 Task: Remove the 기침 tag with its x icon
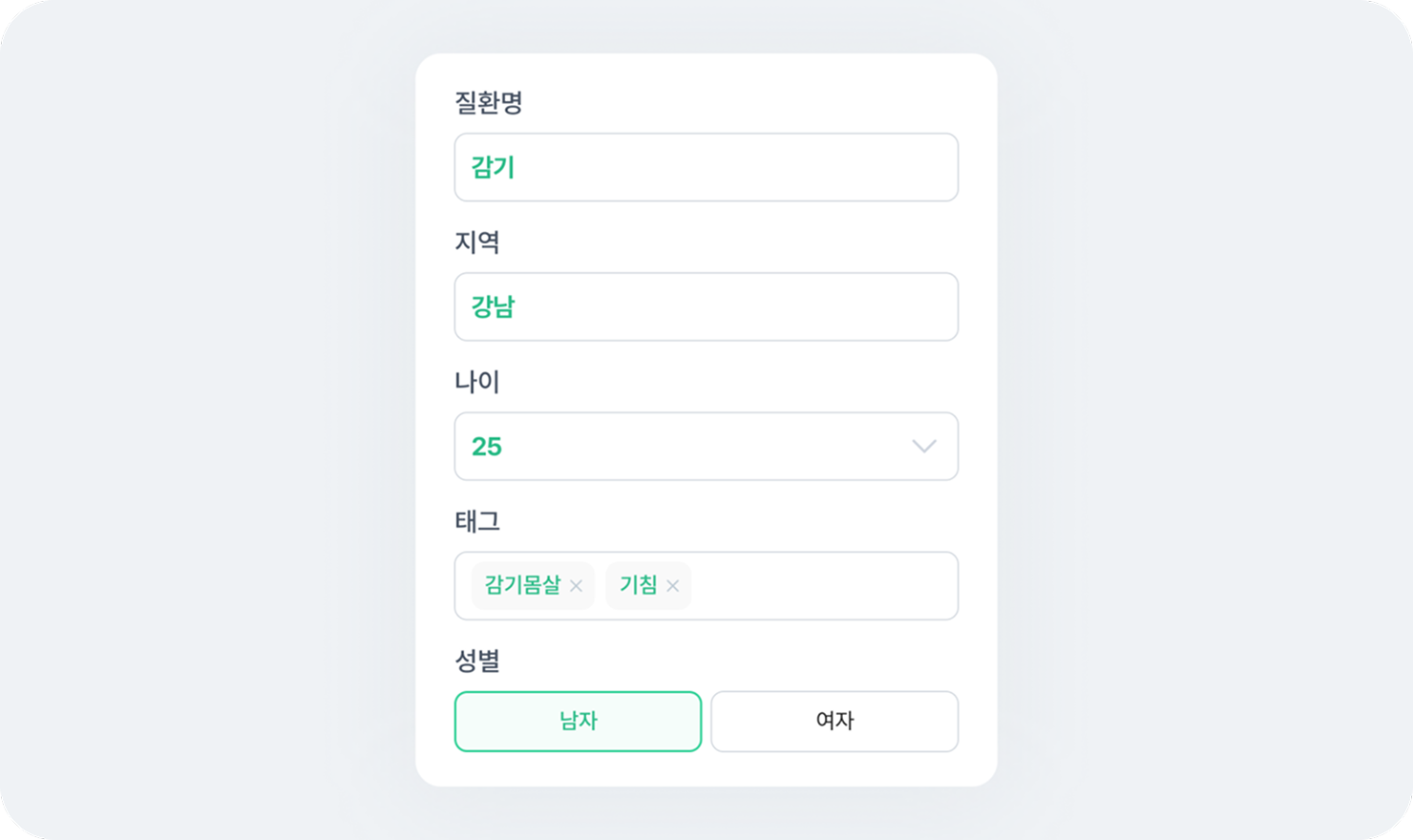coord(673,586)
